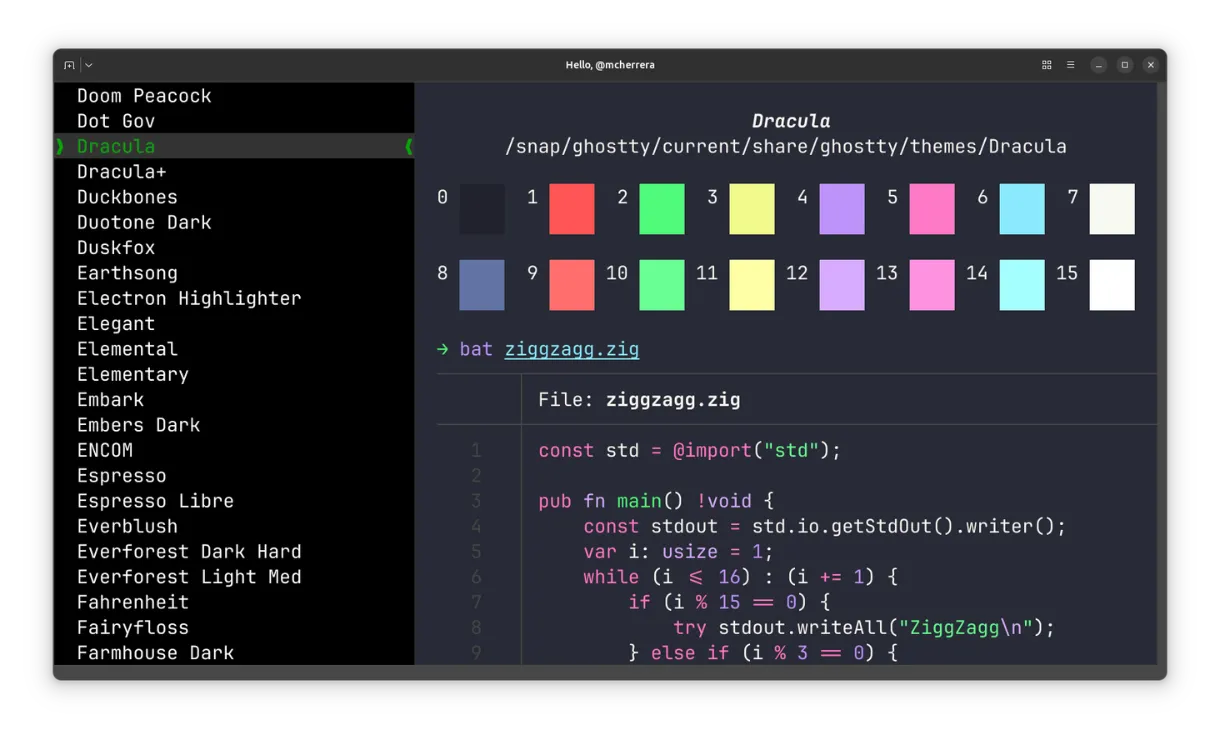Open the tab overview grid icon
The width and height of the screenshot is (1219, 737).
[1046, 65]
